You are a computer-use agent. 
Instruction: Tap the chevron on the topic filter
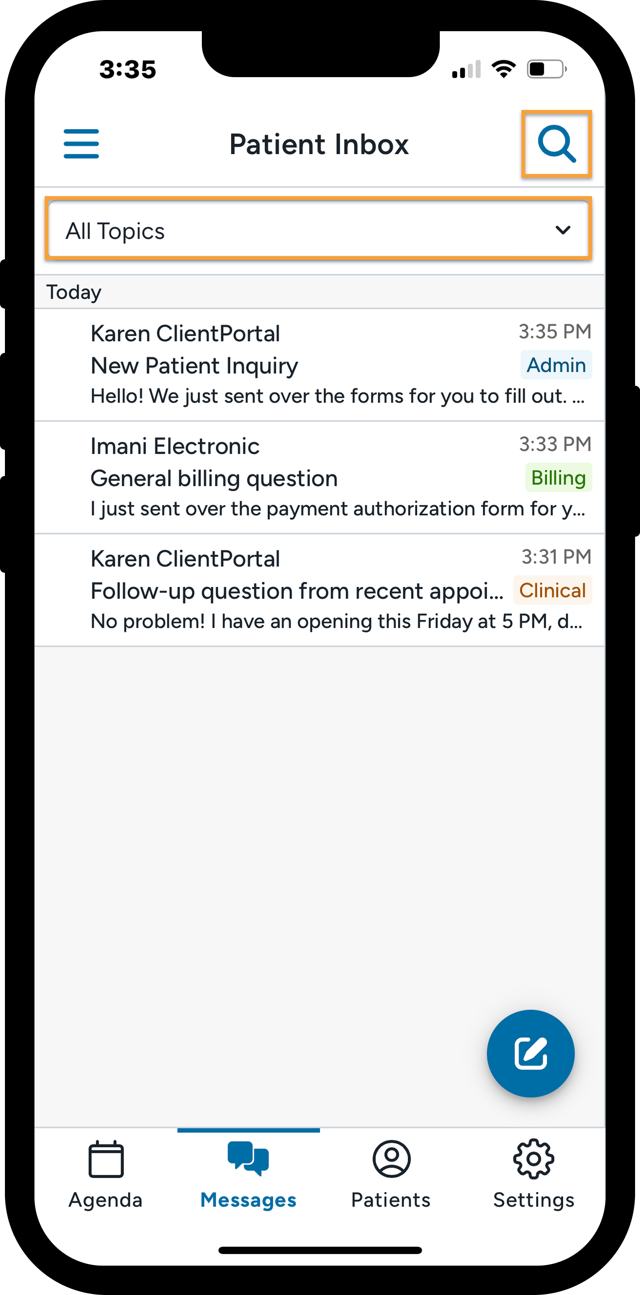(562, 229)
